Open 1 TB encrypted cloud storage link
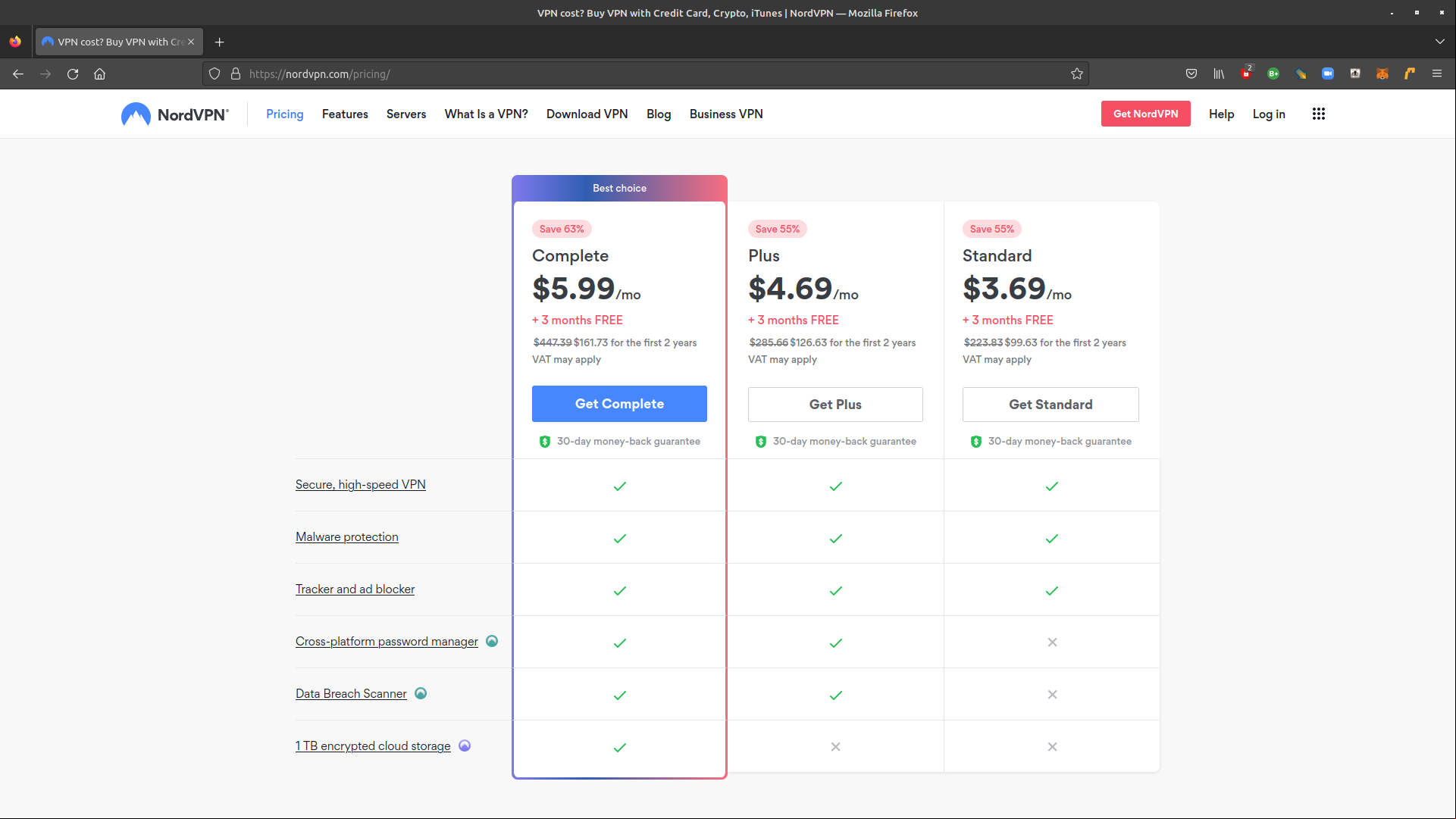Viewport: 1456px width, 819px height. (x=373, y=746)
